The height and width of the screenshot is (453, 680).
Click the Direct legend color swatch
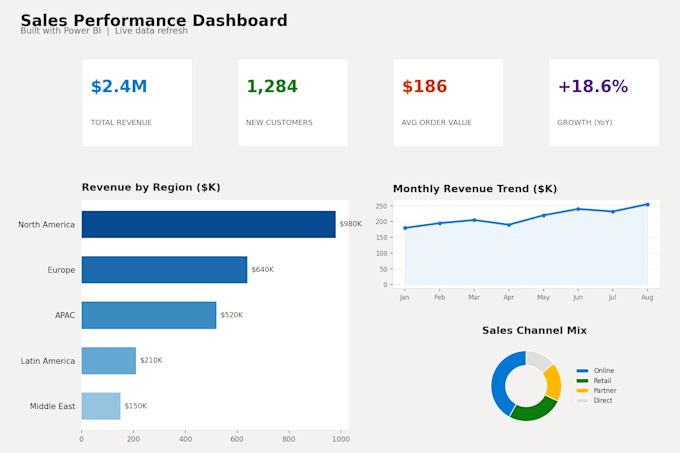click(582, 401)
